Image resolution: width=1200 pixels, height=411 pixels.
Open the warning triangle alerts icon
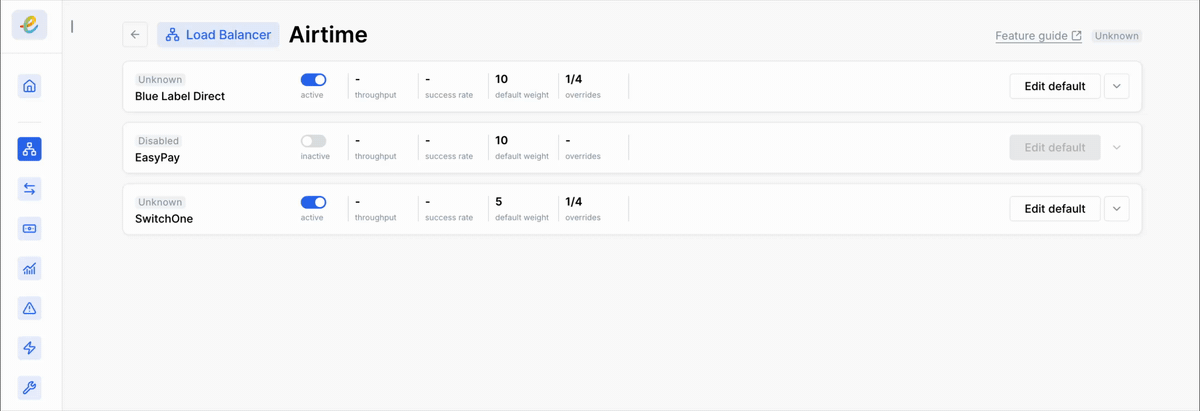pyautogui.click(x=30, y=308)
